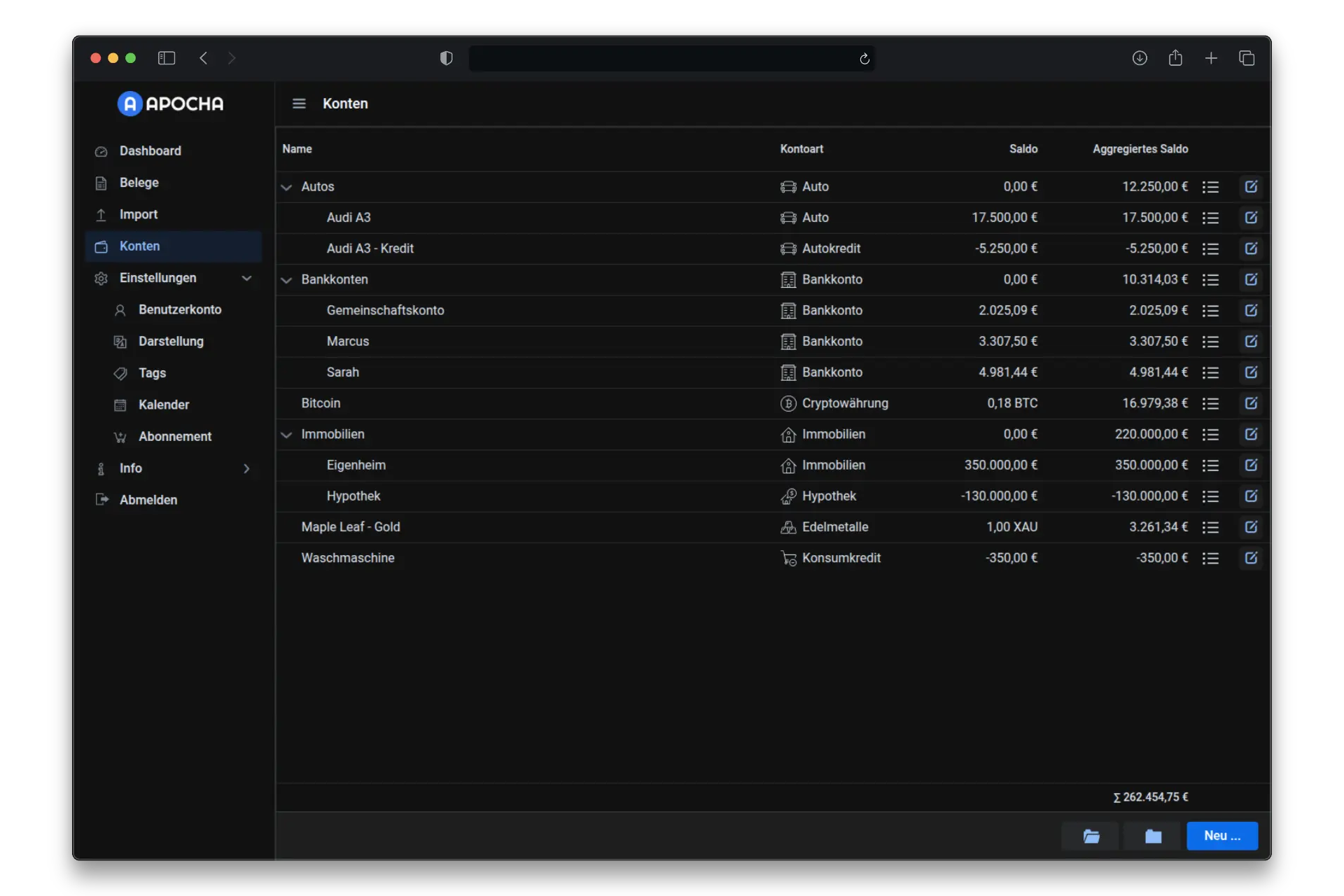
Task: Open the Belege menu item
Action: (139, 183)
